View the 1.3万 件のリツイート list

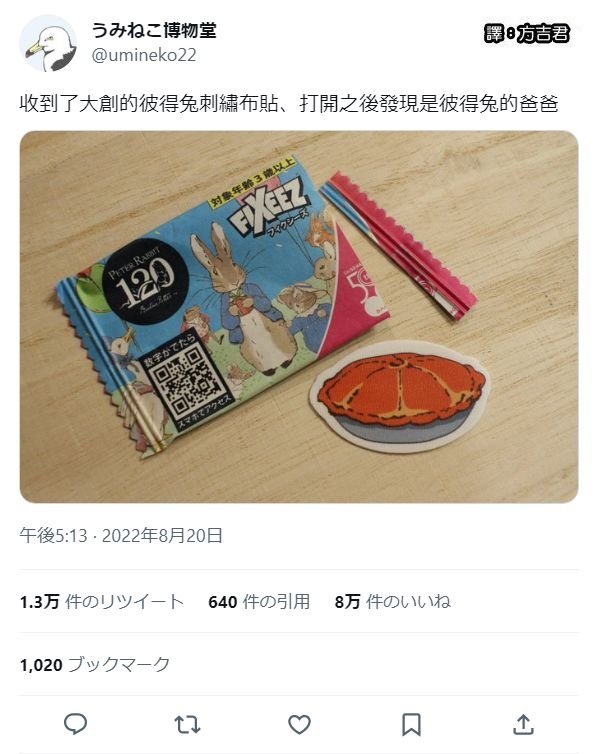pos(102,602)
